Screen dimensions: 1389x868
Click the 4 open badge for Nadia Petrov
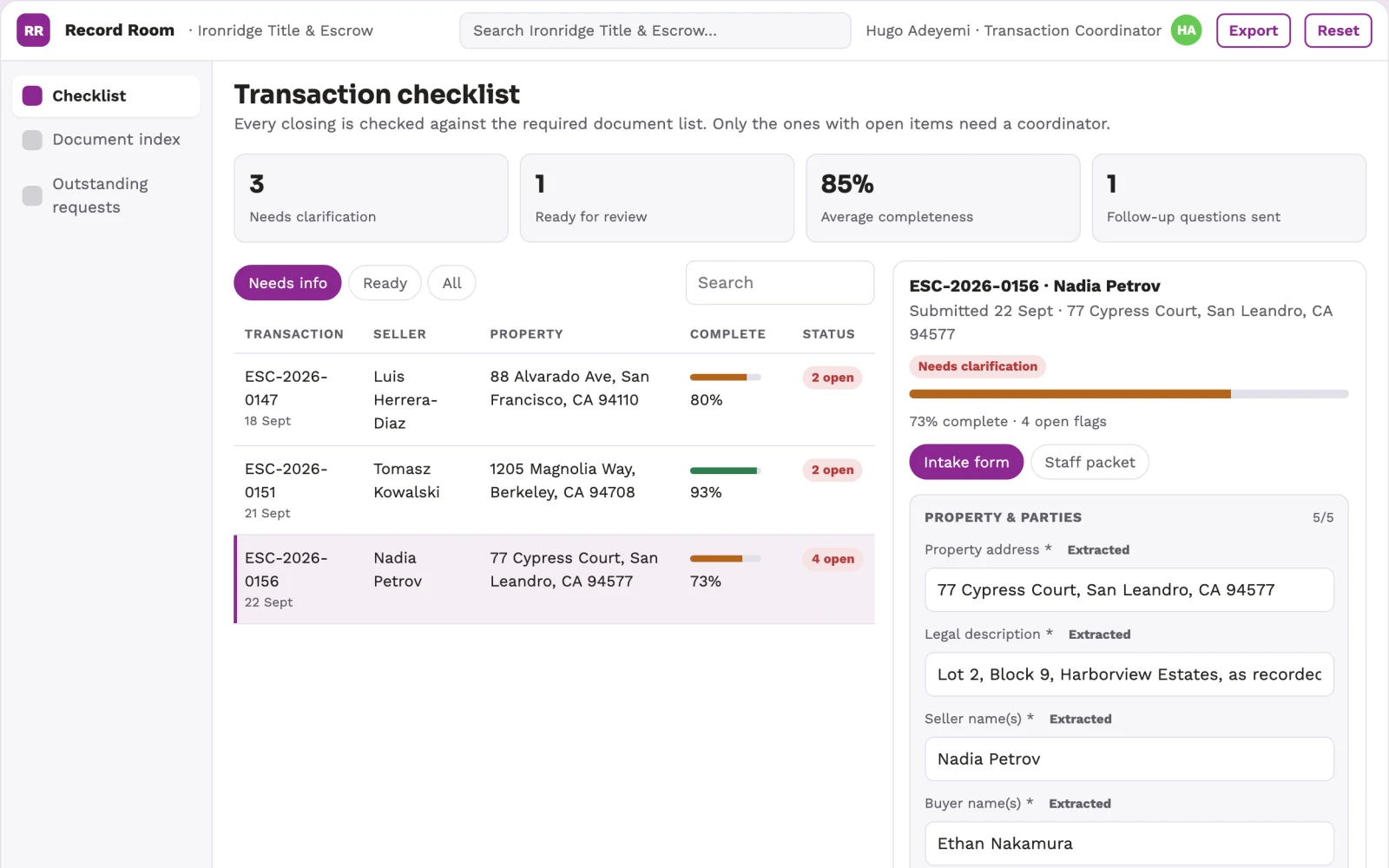point(833,559)
